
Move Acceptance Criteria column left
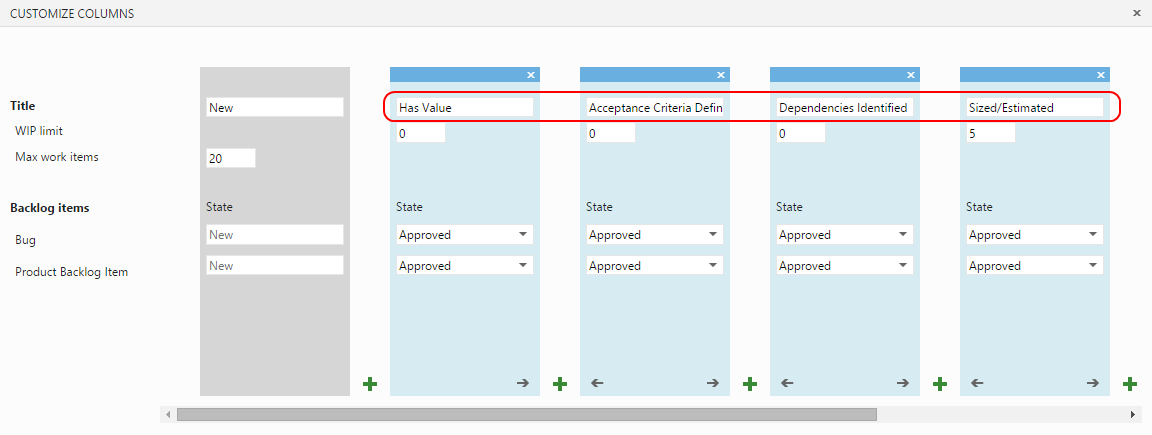coord(597,383)
